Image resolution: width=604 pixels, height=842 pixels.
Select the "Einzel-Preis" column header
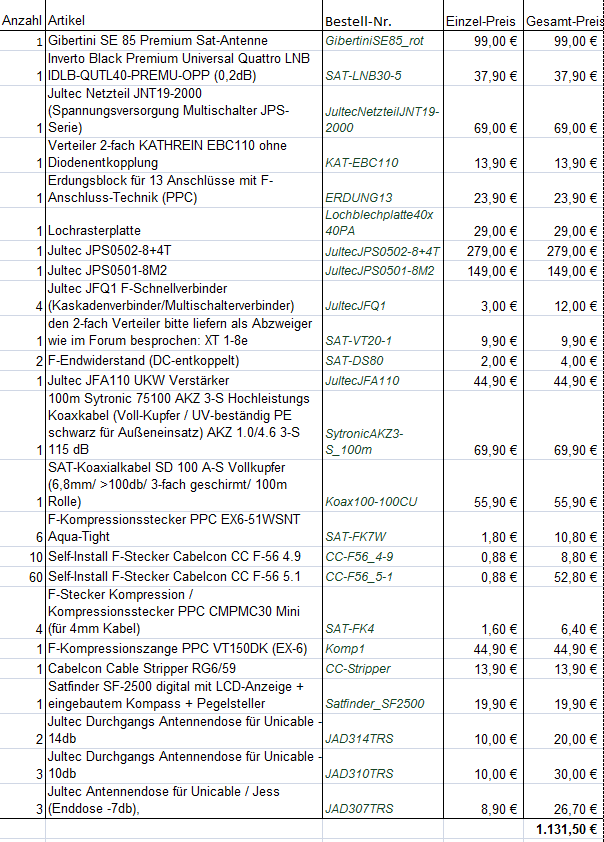tap(484, 21)
